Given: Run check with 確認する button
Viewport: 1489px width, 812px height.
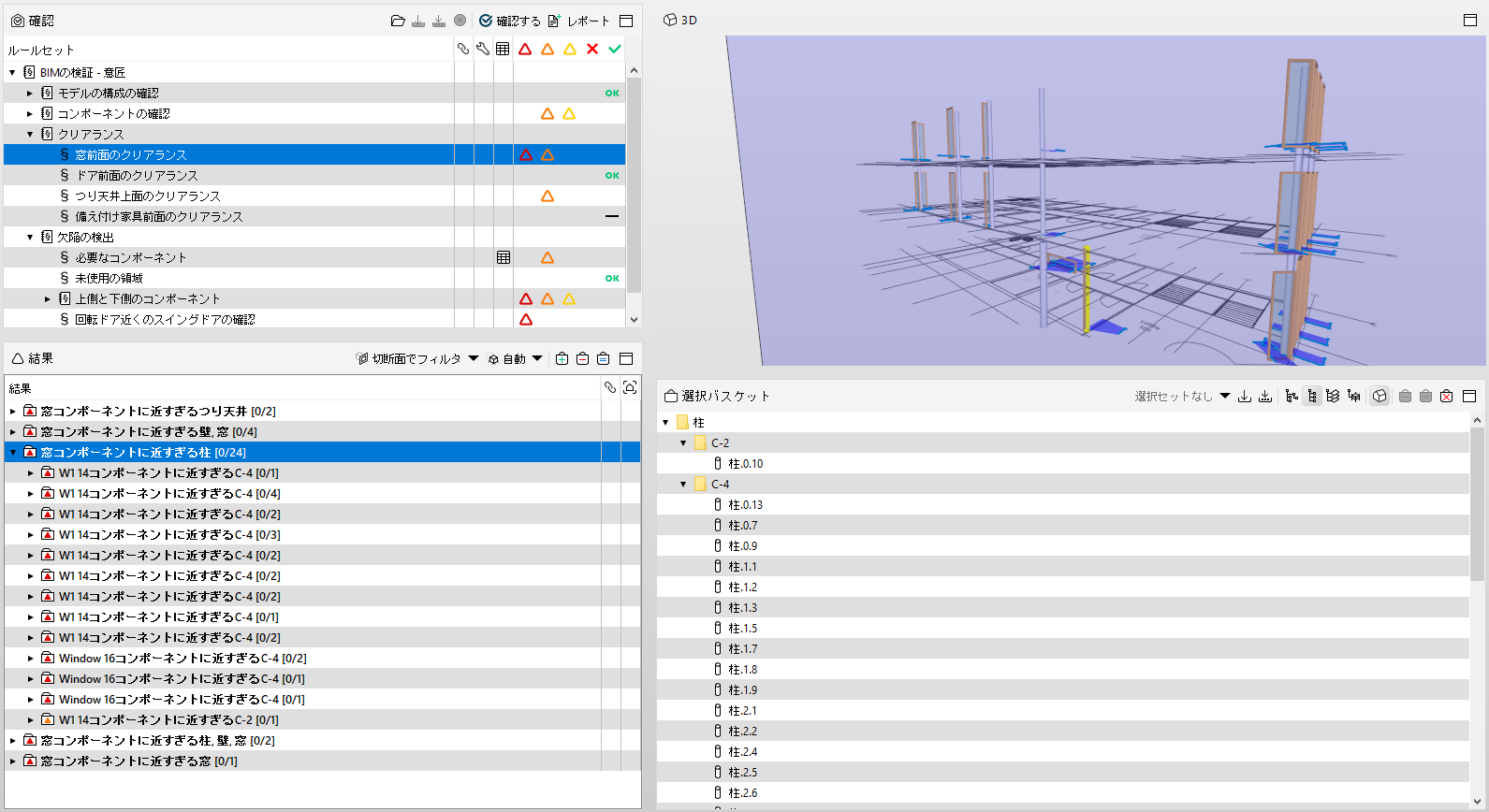Looking at the screenshot, I should pyautogui.click(x=510, y=21).
